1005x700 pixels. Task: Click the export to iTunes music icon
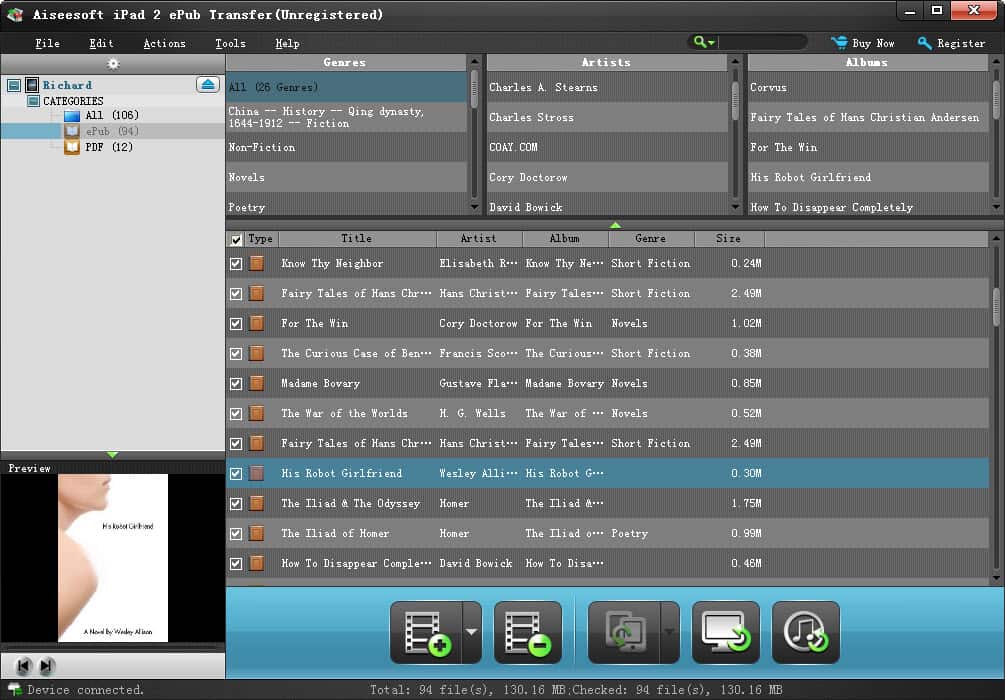tap(806, 633)
